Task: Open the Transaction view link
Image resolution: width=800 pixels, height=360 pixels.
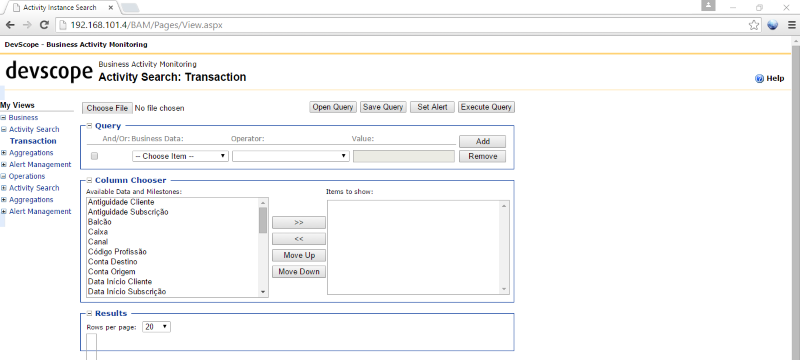Action: 33,141
